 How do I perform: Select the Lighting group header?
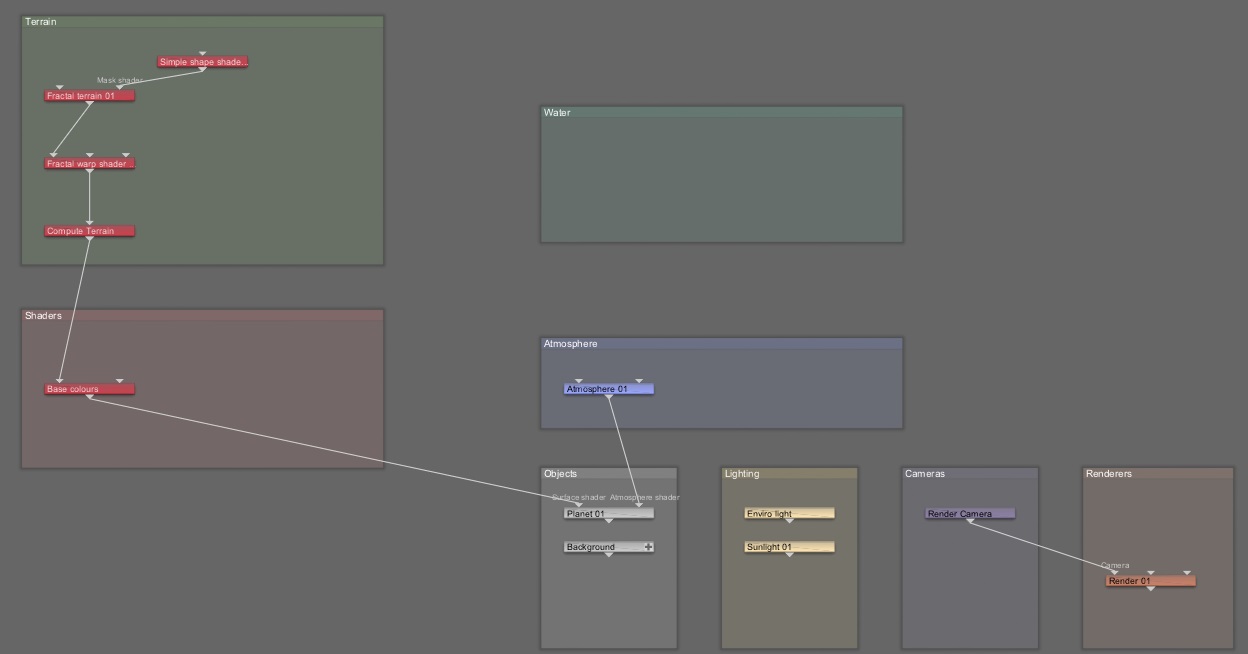pos(789,474)
